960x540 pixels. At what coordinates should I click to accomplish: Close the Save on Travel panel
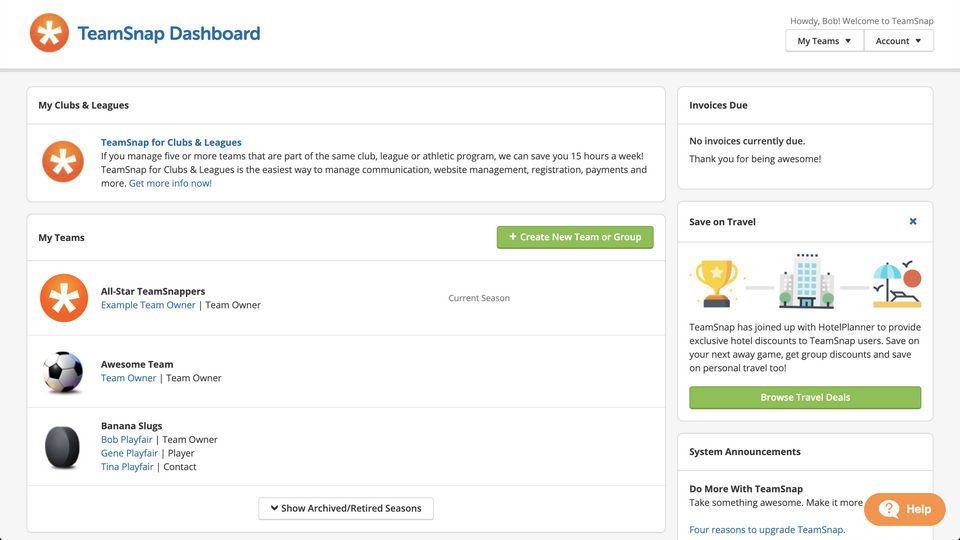click(913, 221)
